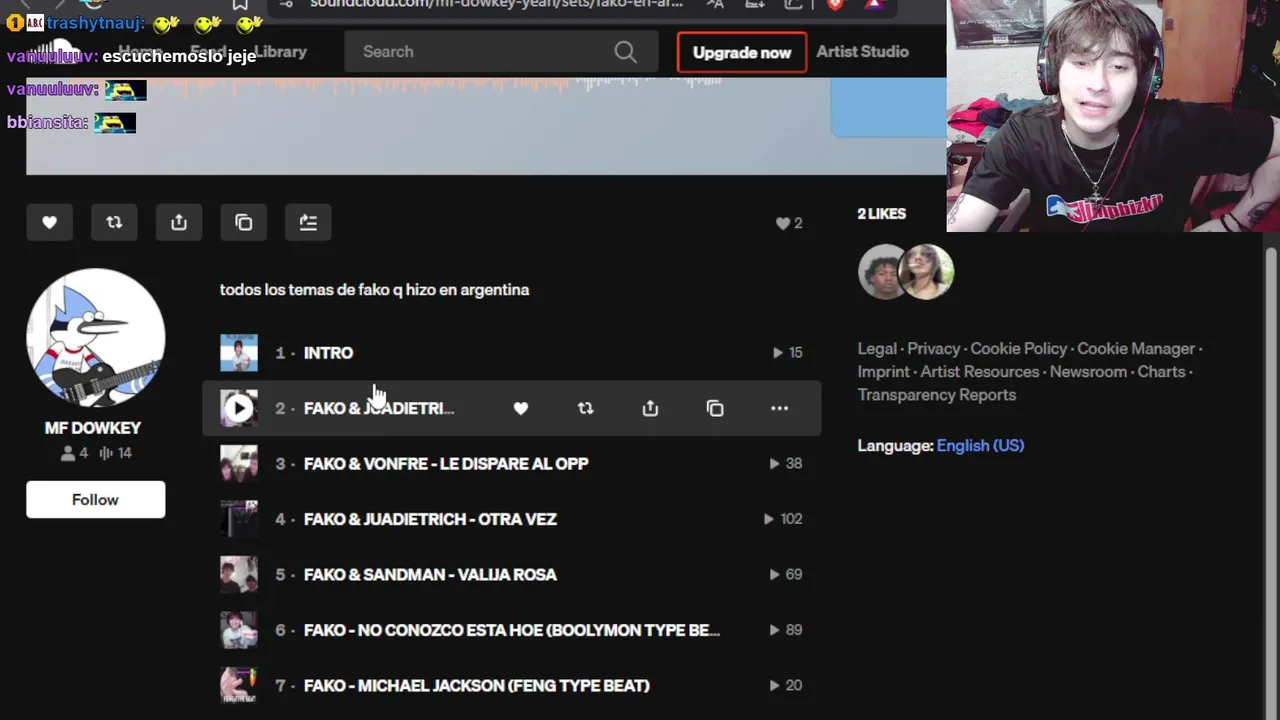Open the Legal link
The height and width of the screenshot is (720, 1280).
coord(877,349)
